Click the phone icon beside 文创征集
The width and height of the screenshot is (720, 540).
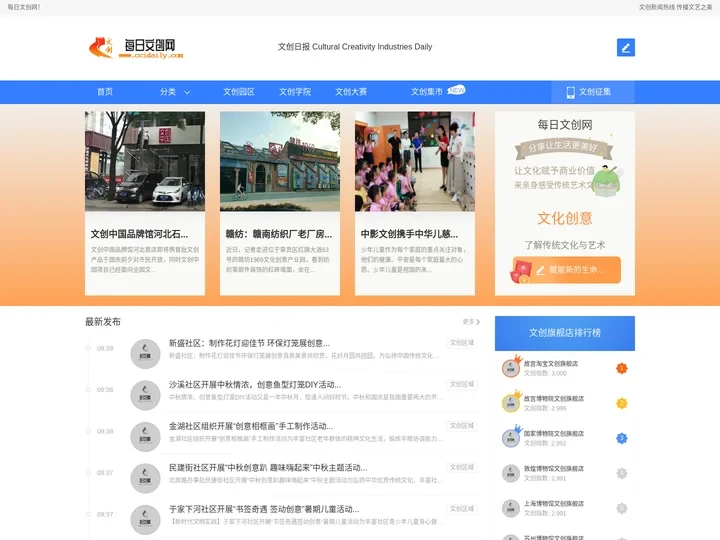[x=570, y=92]
